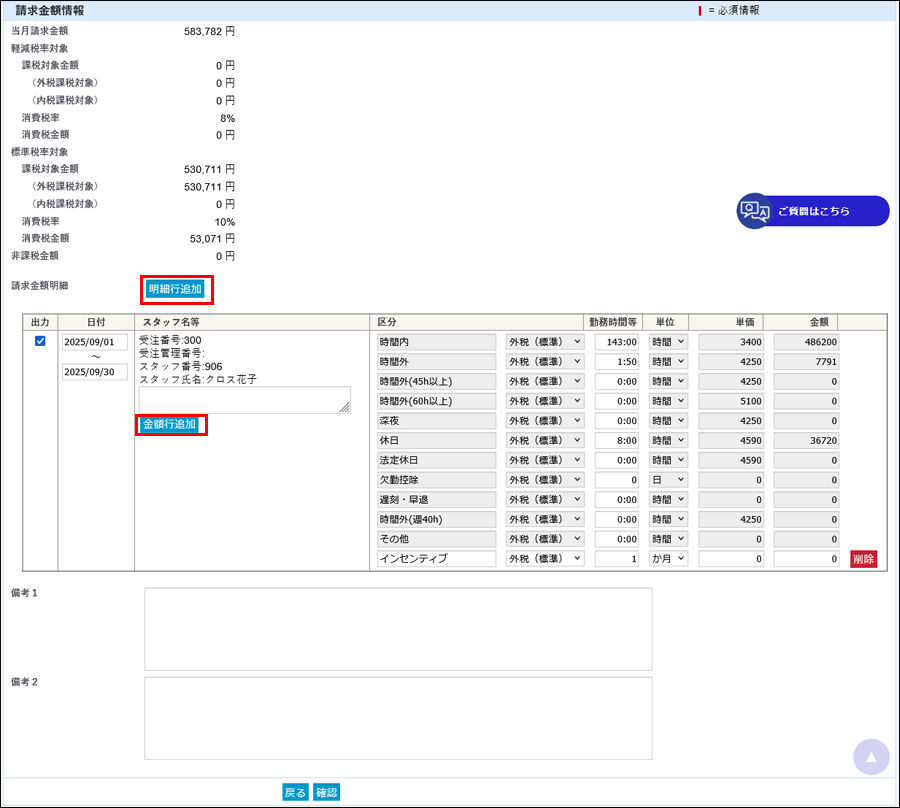Image resolution: width=900 pixels, height=808 pixels.
Task: Click work hours field showing 1:50
Action: (616, 362)
